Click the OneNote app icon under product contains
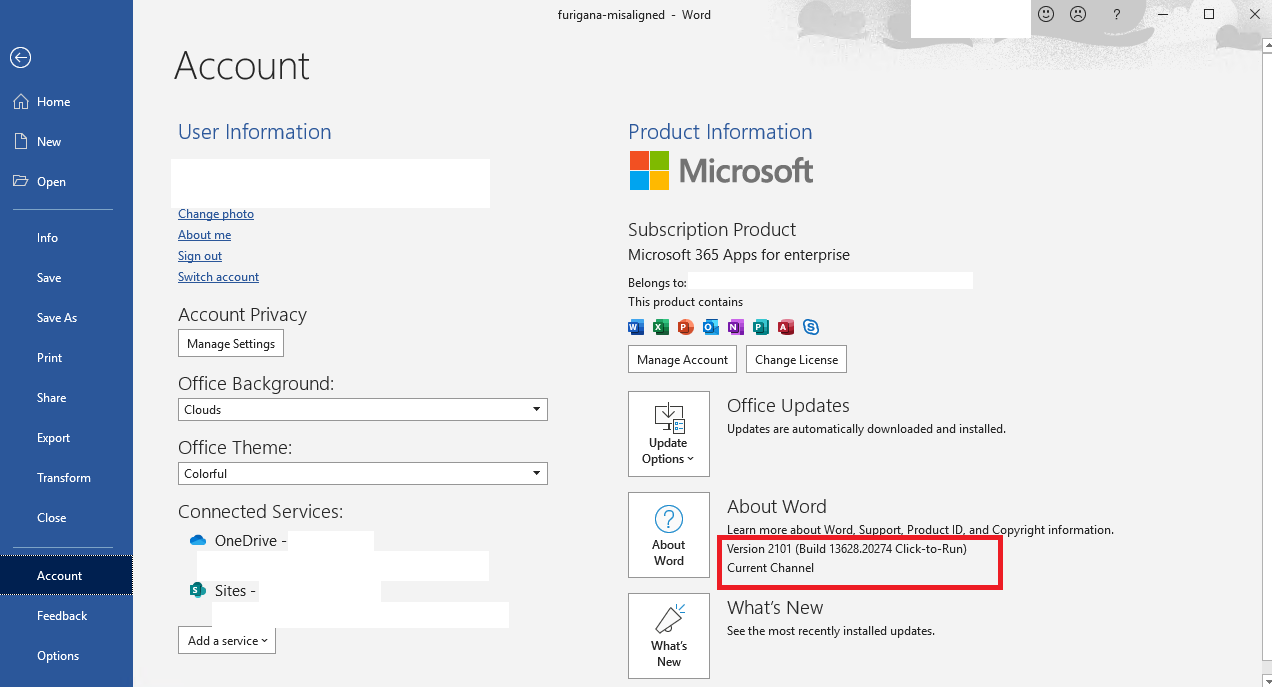The width and height of the screenshot is (1272, 687). [x=736, y=327]
